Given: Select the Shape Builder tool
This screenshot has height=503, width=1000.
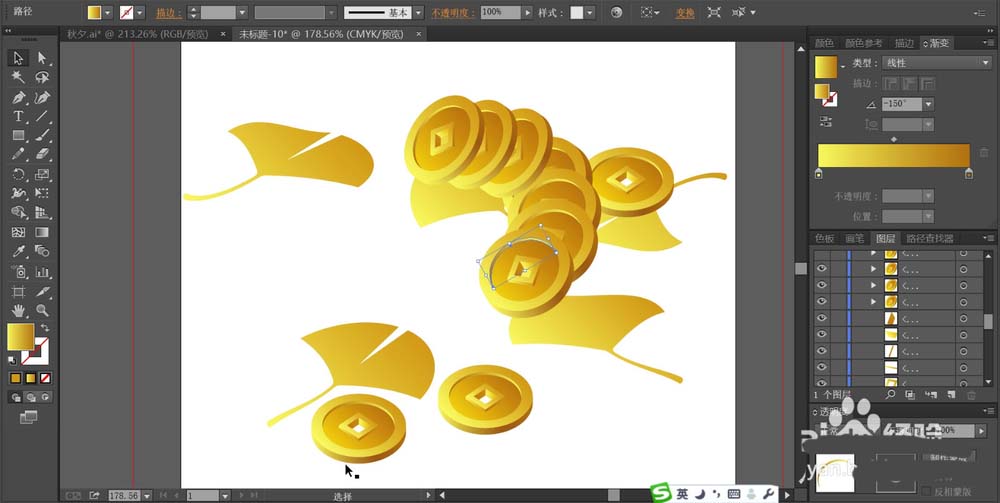Looking at the screenshot, I should (18, 212).
